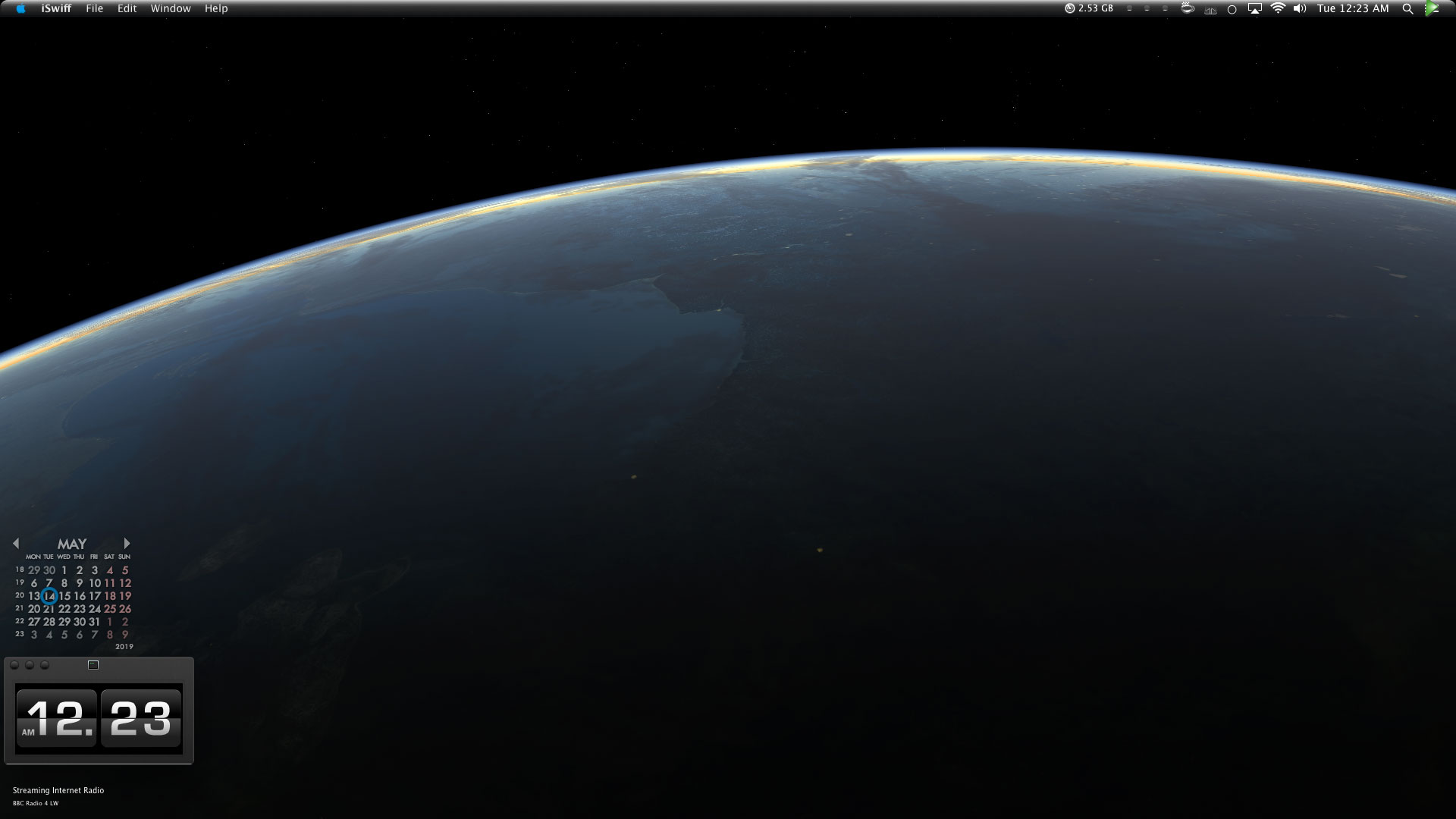
Task: Click the tent-shaped menu bar icon
Action: pyautogui.click(x=1211, y=10)
